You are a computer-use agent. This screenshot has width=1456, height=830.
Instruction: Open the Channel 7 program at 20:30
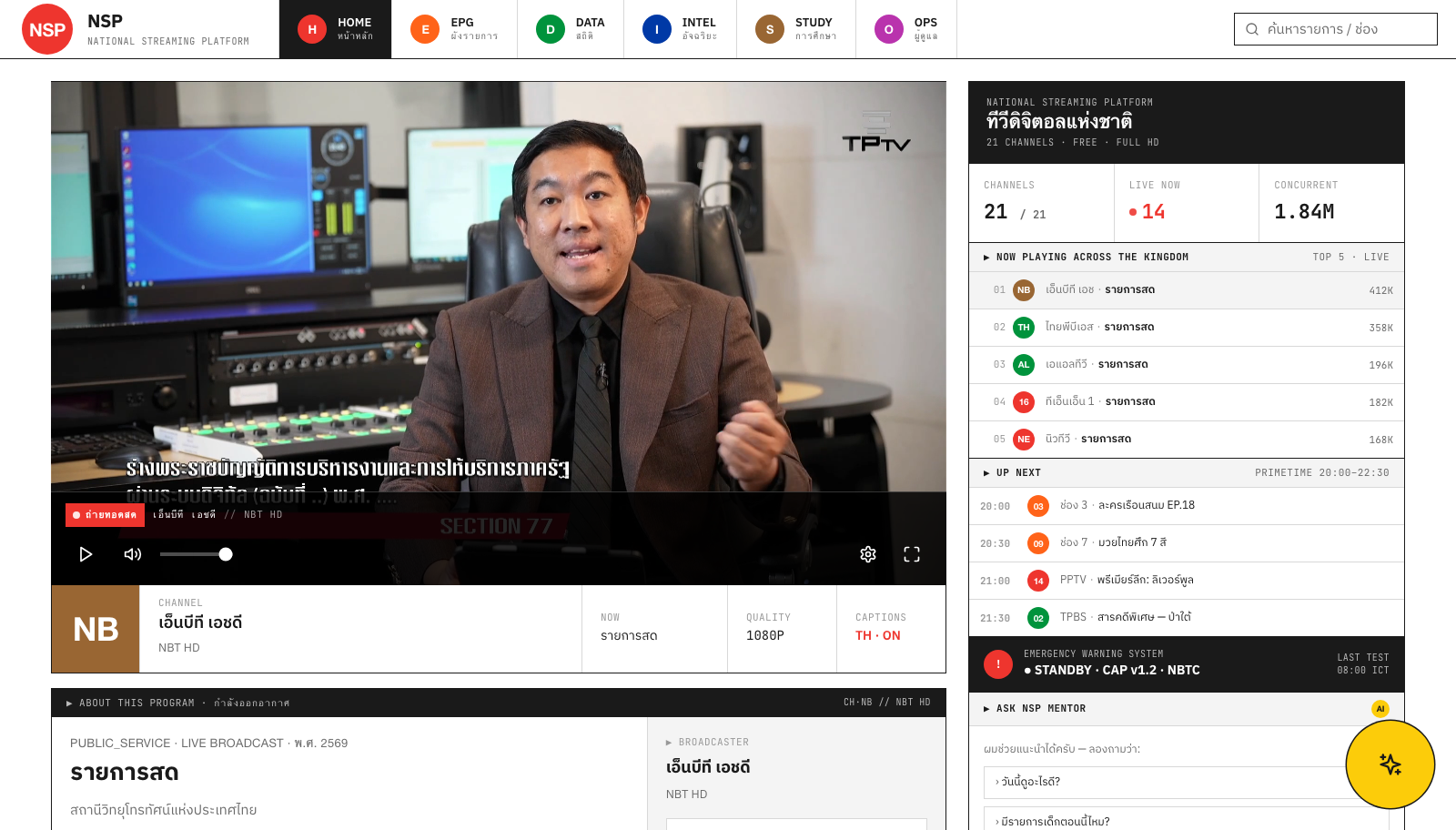point(1186,543)
